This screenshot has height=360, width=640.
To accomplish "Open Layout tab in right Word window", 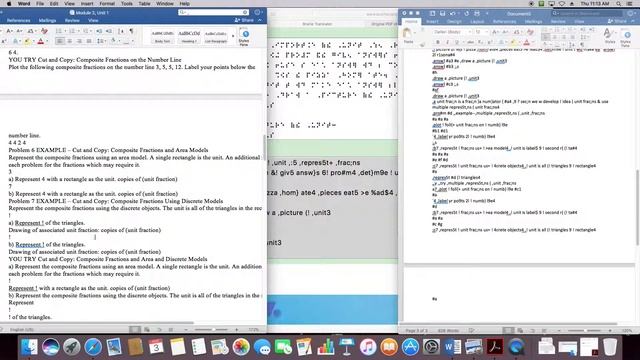I will [x=477, y=22].
